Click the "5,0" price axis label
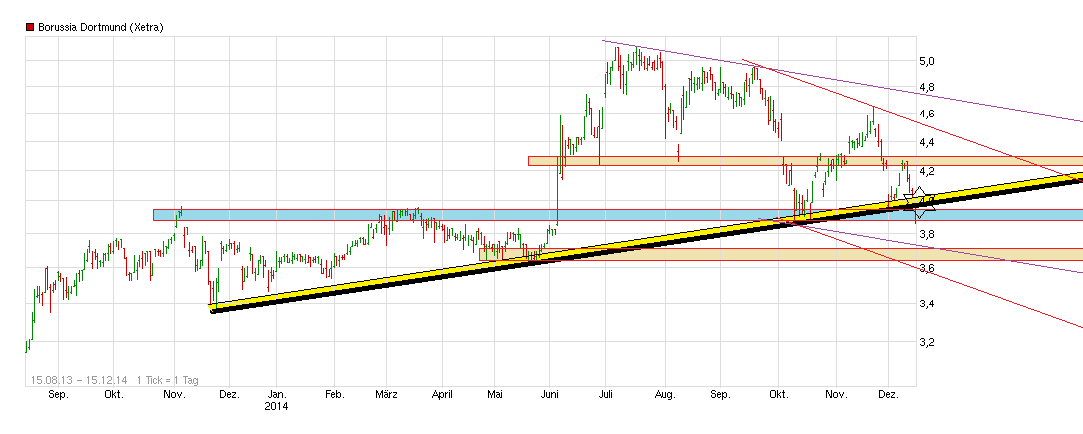The image size is (1083, 434). [927, 61]
